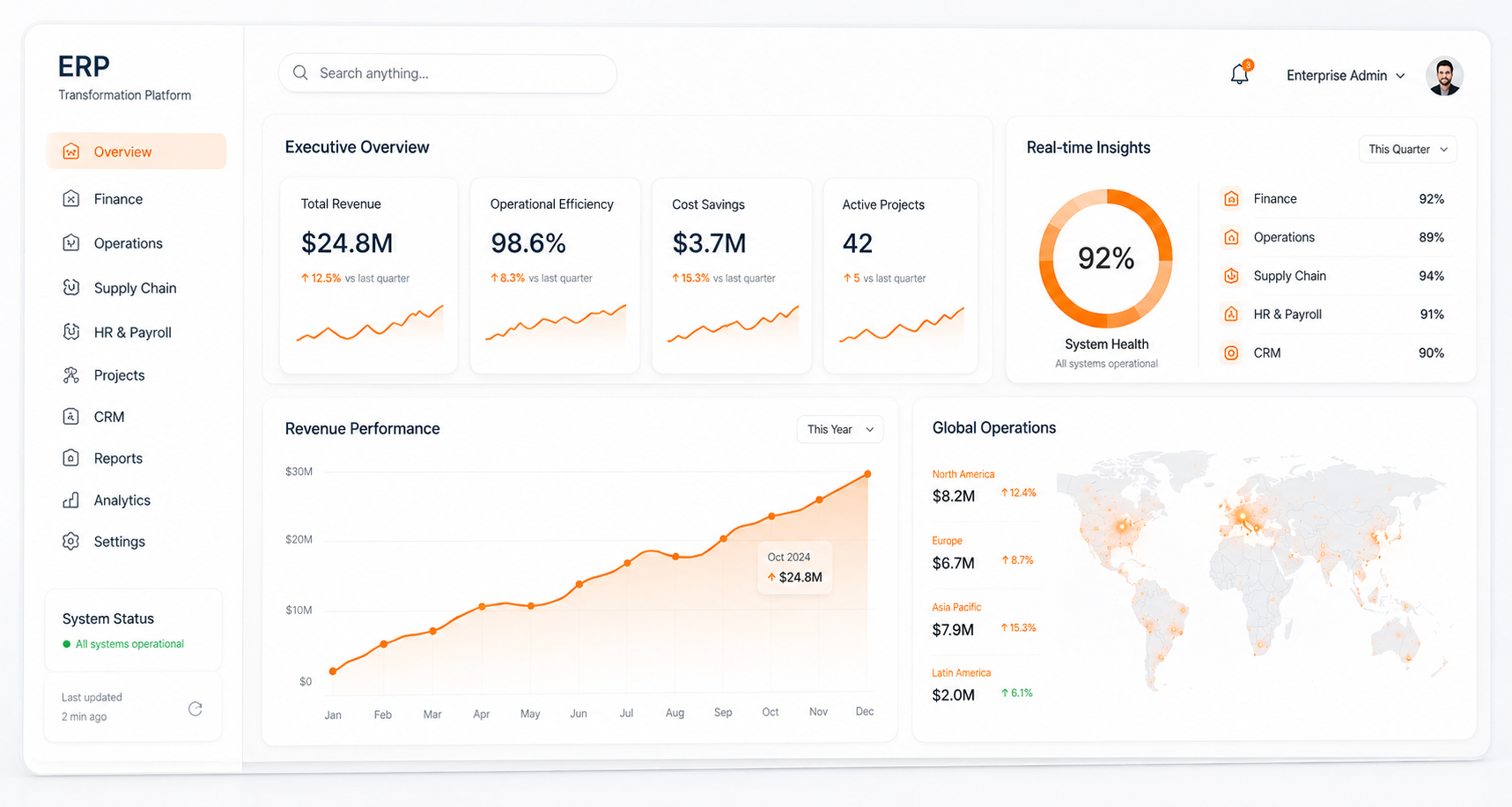Click the Oct 2024 $24.8M tooltip
Image resolution: width=1512 pixels, height=807 pixels.
795,567
